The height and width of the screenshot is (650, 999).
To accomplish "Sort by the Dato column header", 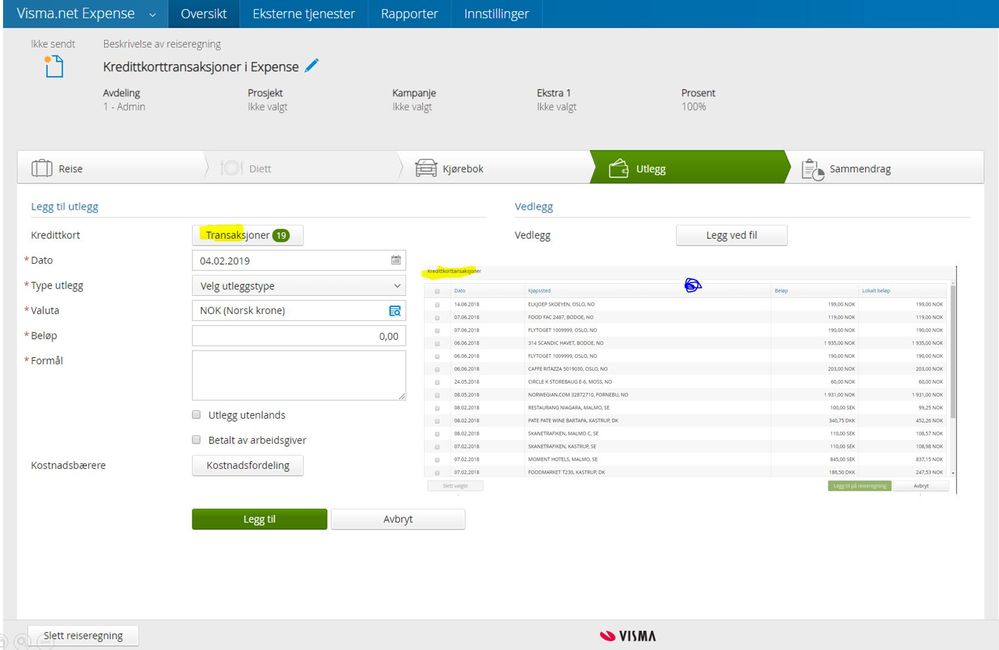I will pyautogui.click(x=459, y=291).
